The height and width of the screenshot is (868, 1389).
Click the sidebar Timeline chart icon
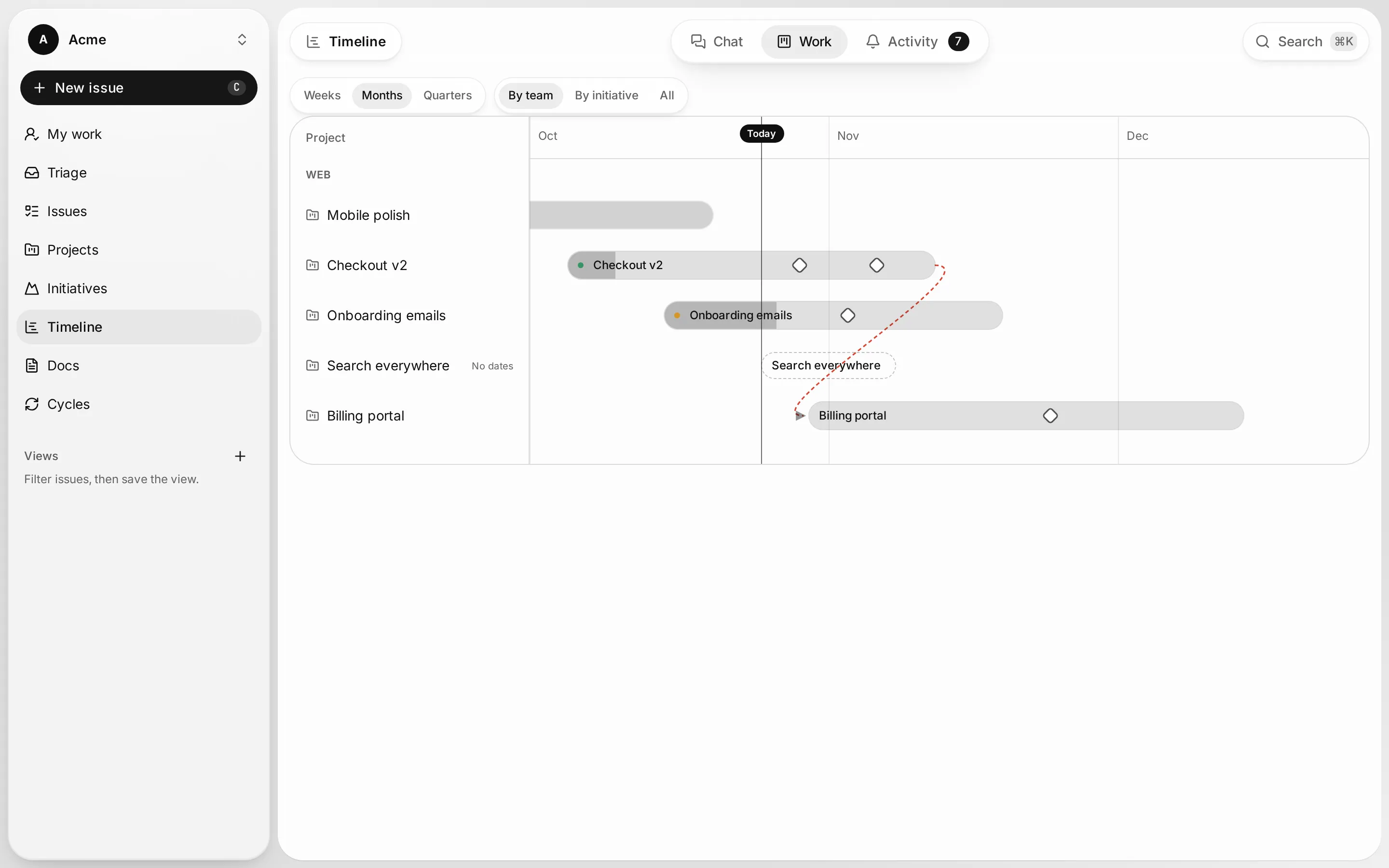(31, 327)
